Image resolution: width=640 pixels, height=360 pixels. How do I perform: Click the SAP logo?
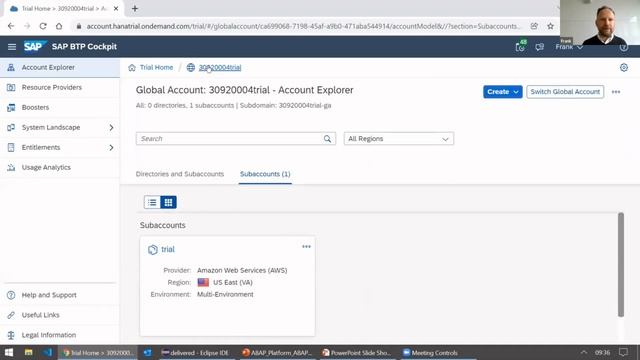[x=34, y=47]
